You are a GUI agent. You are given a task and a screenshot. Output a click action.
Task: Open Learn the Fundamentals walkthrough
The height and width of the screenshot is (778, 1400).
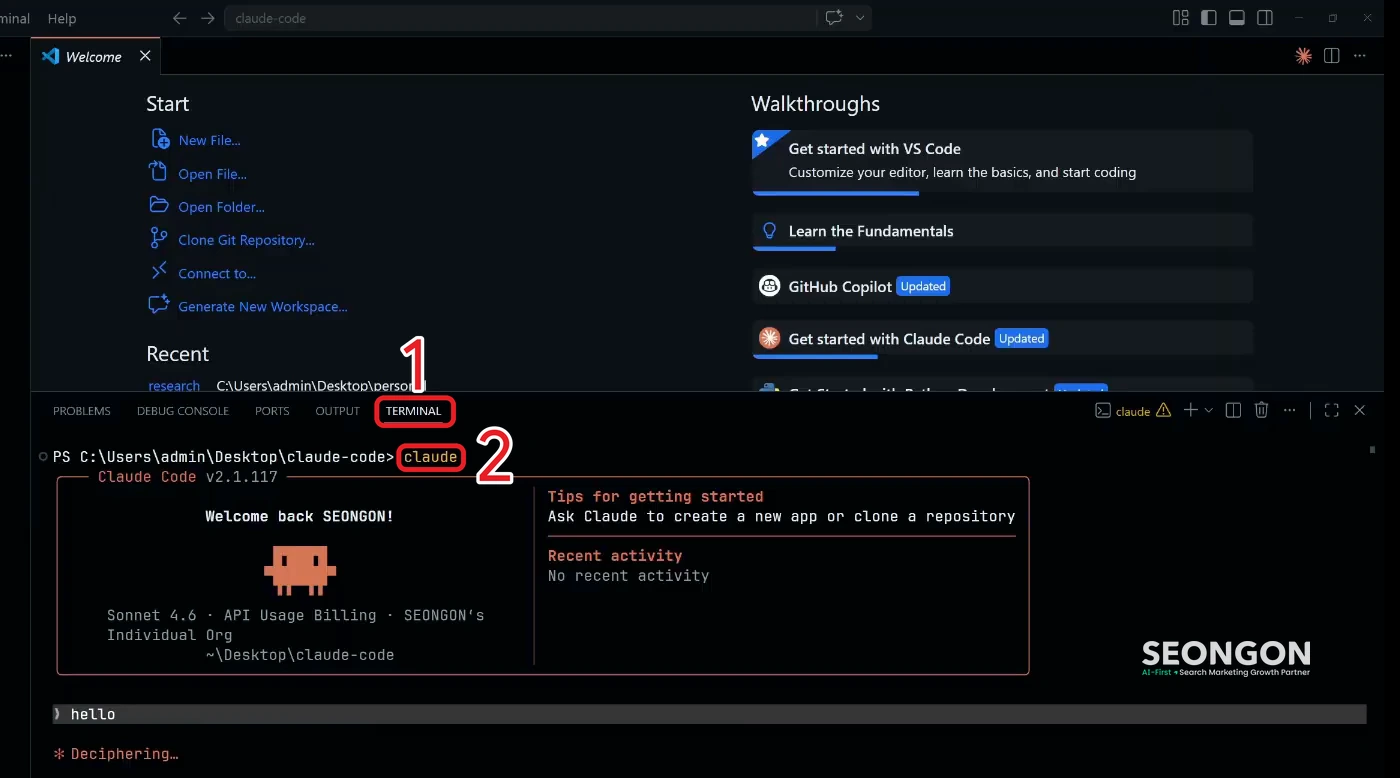pos(1002,231)
